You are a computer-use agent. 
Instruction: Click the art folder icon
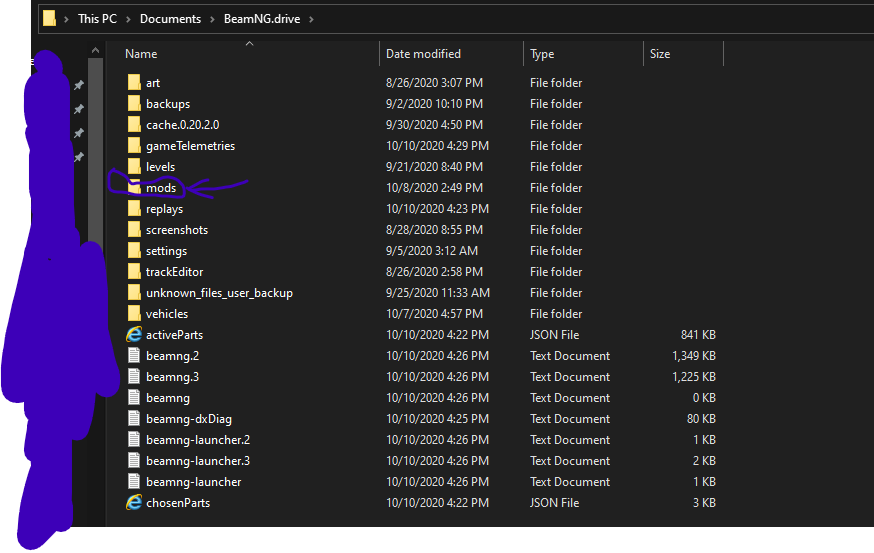[134, 83]
